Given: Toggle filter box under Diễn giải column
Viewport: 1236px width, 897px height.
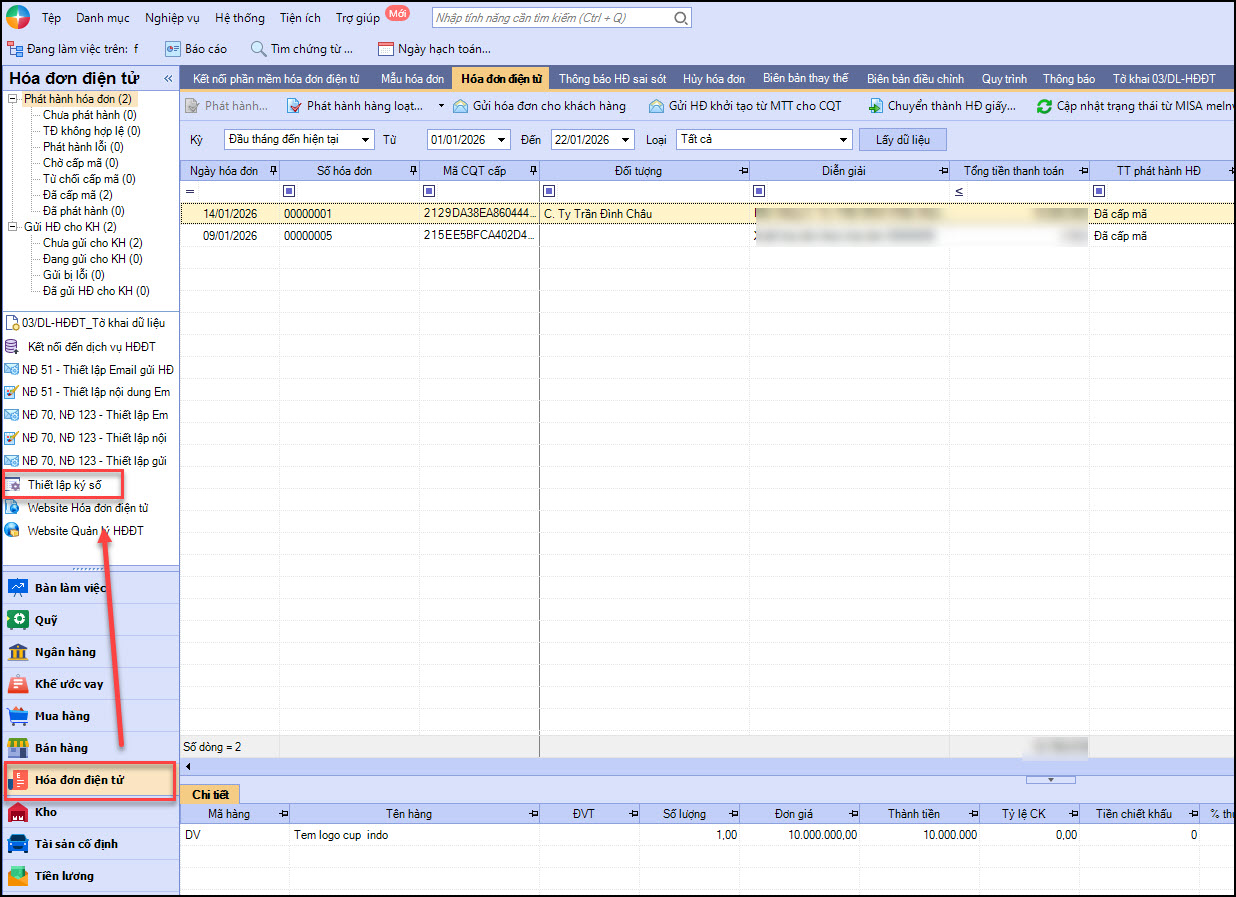Looking at the screenshot, I should (x=759, y=191).
